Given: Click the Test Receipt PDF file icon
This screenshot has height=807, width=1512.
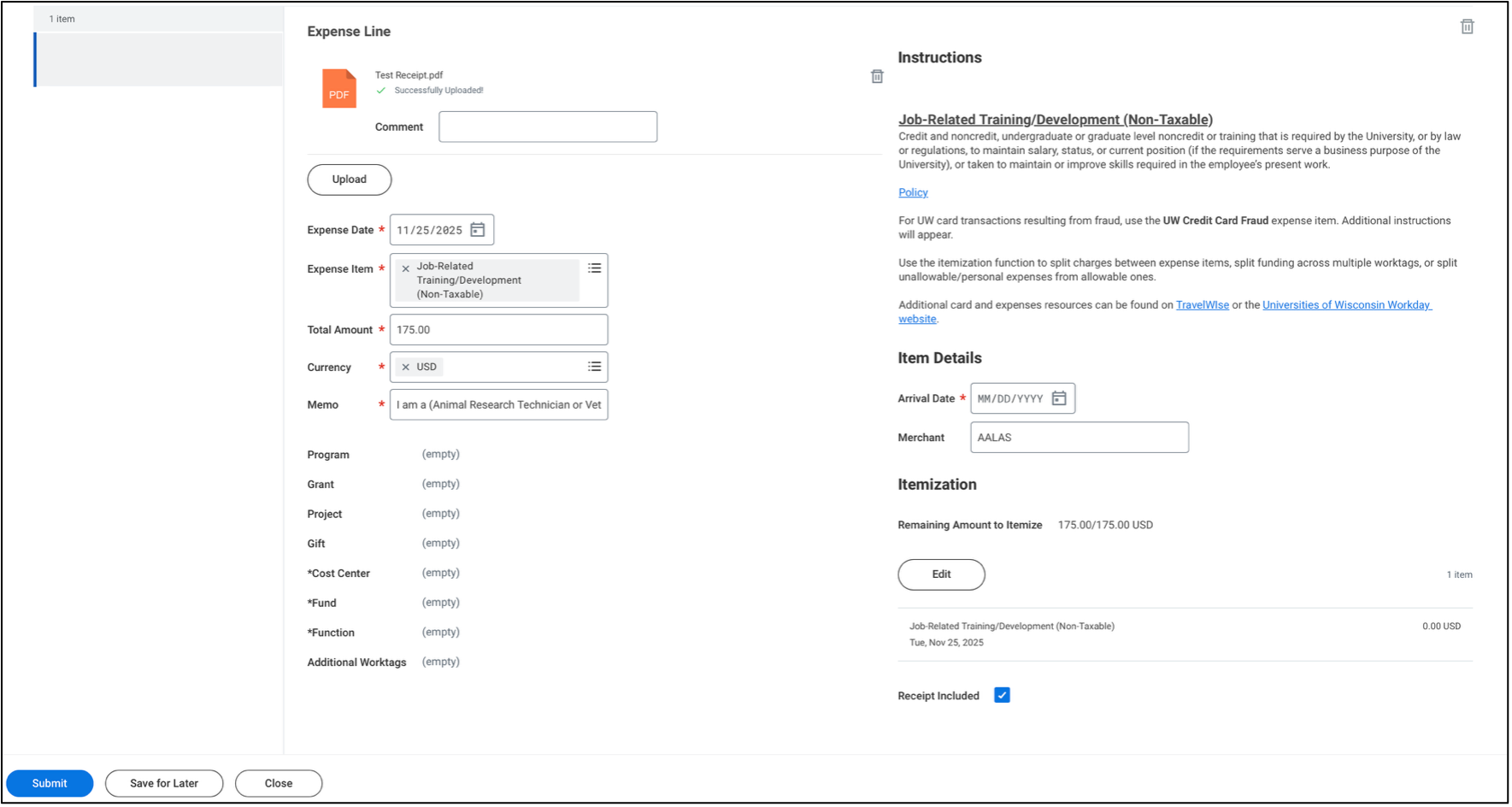Looking at the screenshot, I should 338,89.
